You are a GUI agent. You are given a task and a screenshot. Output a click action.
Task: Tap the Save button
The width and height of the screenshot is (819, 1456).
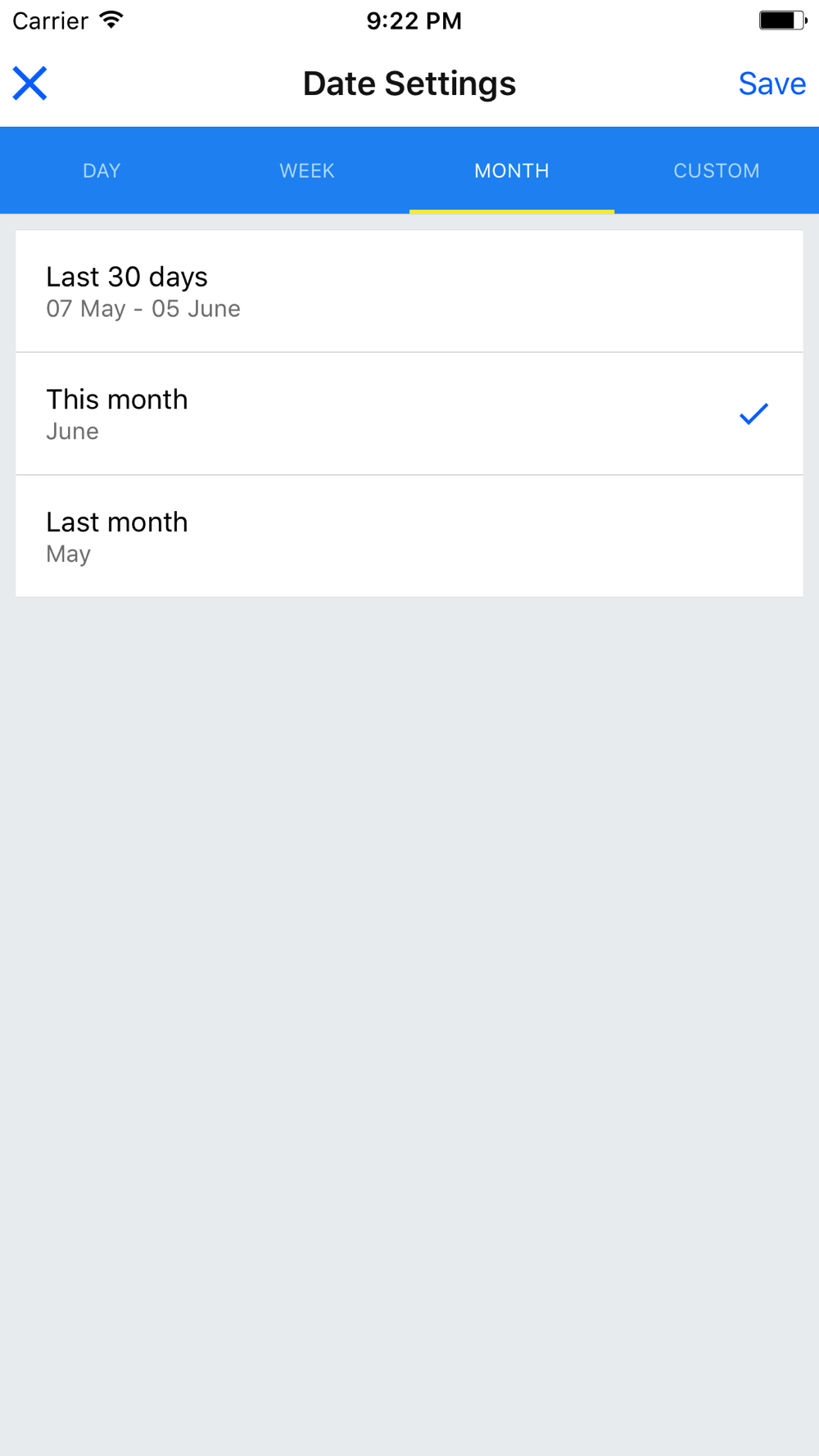tap(771, 84)
